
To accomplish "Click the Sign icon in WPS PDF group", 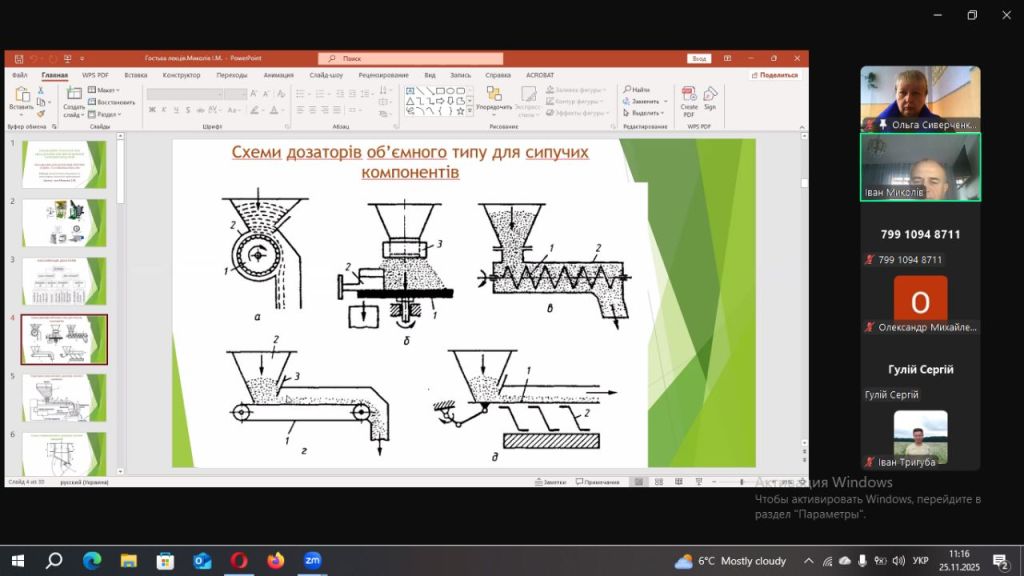I will [x=710, y=100].
